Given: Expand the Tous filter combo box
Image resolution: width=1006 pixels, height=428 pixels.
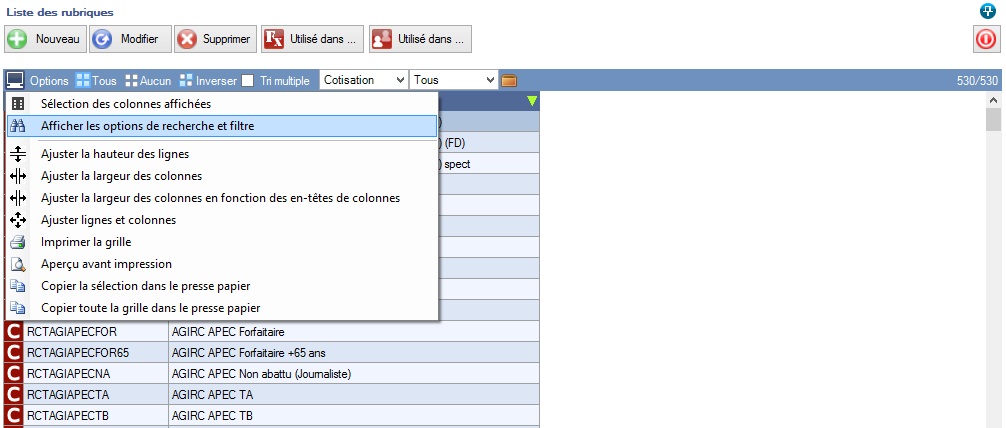Looking at the screenshot, I should tap(454, 80).
